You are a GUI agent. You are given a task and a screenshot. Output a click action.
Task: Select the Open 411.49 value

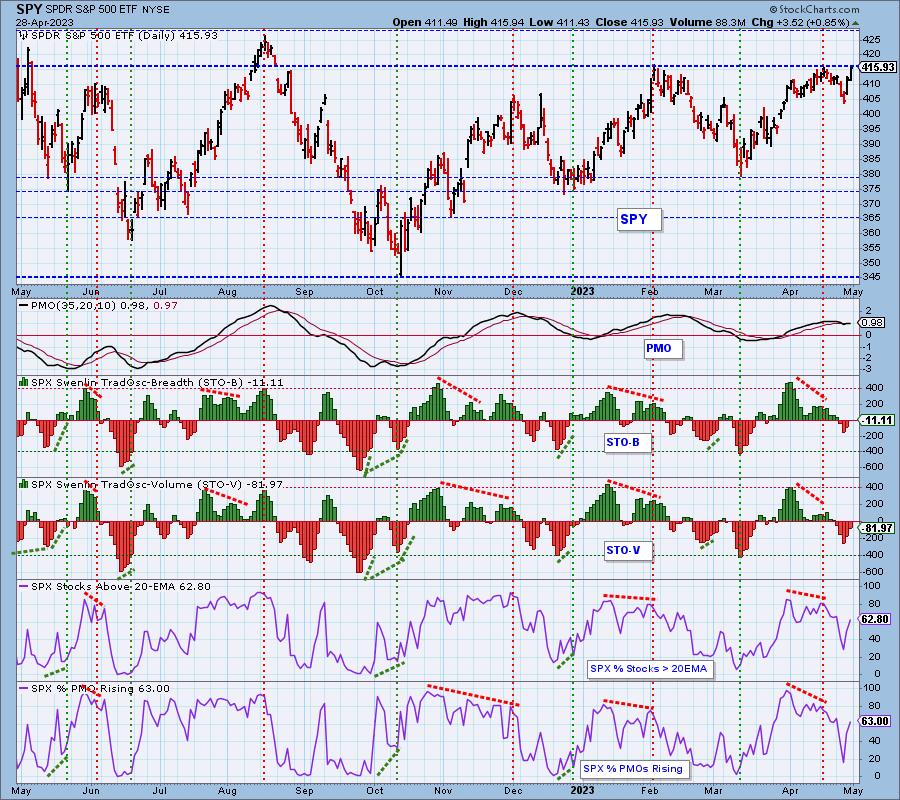425,22
